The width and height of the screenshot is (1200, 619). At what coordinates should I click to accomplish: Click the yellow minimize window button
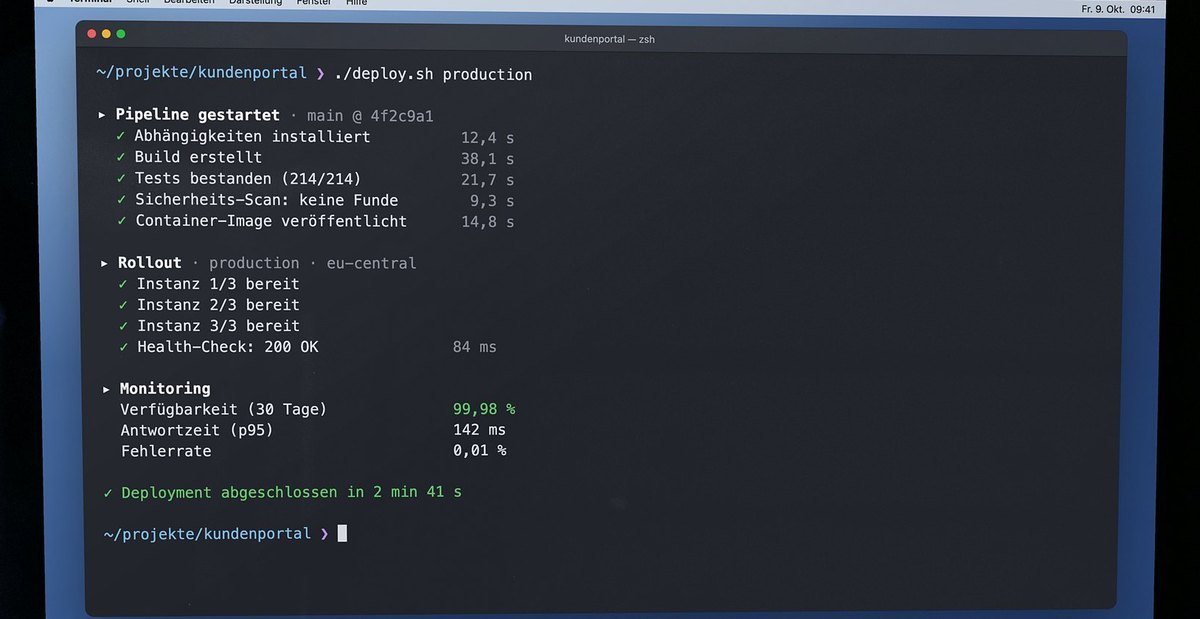106,34
